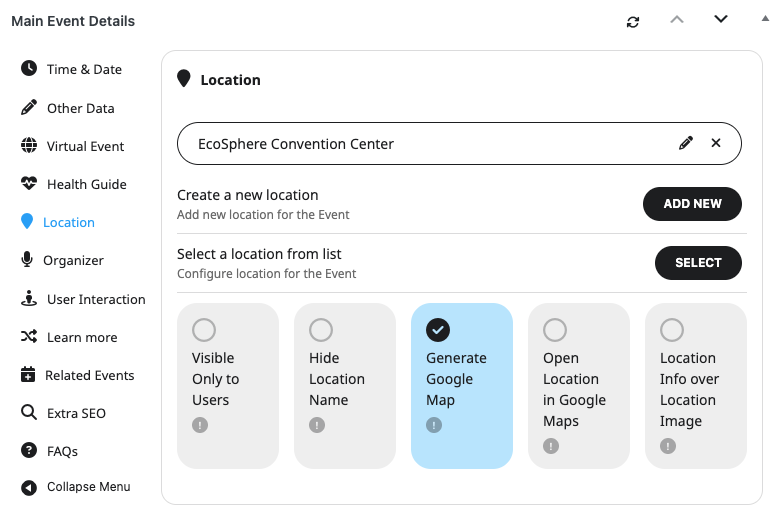Enable Open Location in Google Maps

click(x=555, y=330)
